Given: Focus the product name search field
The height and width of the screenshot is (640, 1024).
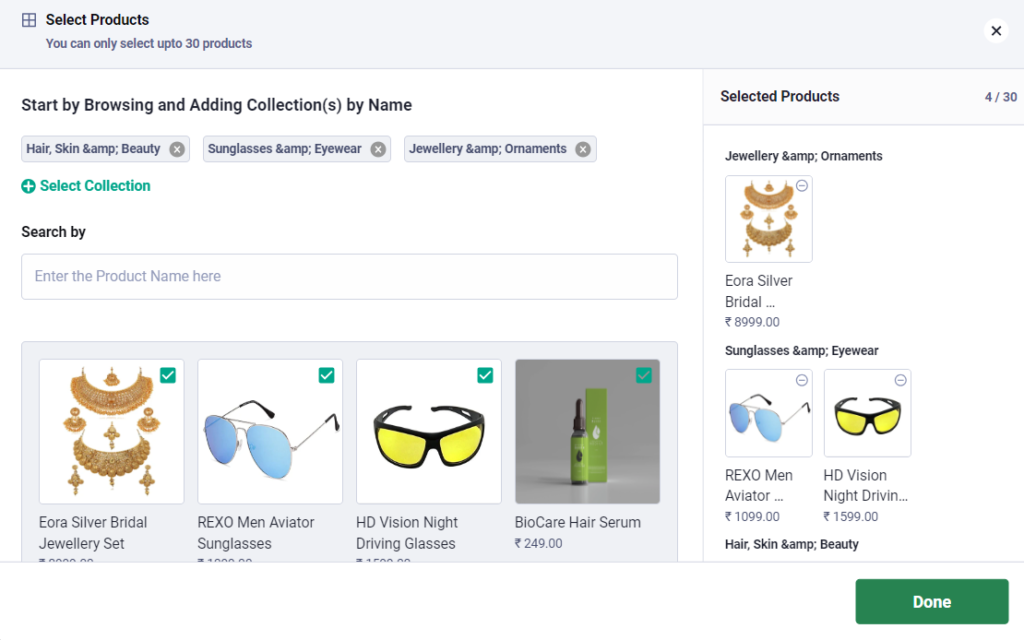Looking at the screenshot, I should click(349, 276).
